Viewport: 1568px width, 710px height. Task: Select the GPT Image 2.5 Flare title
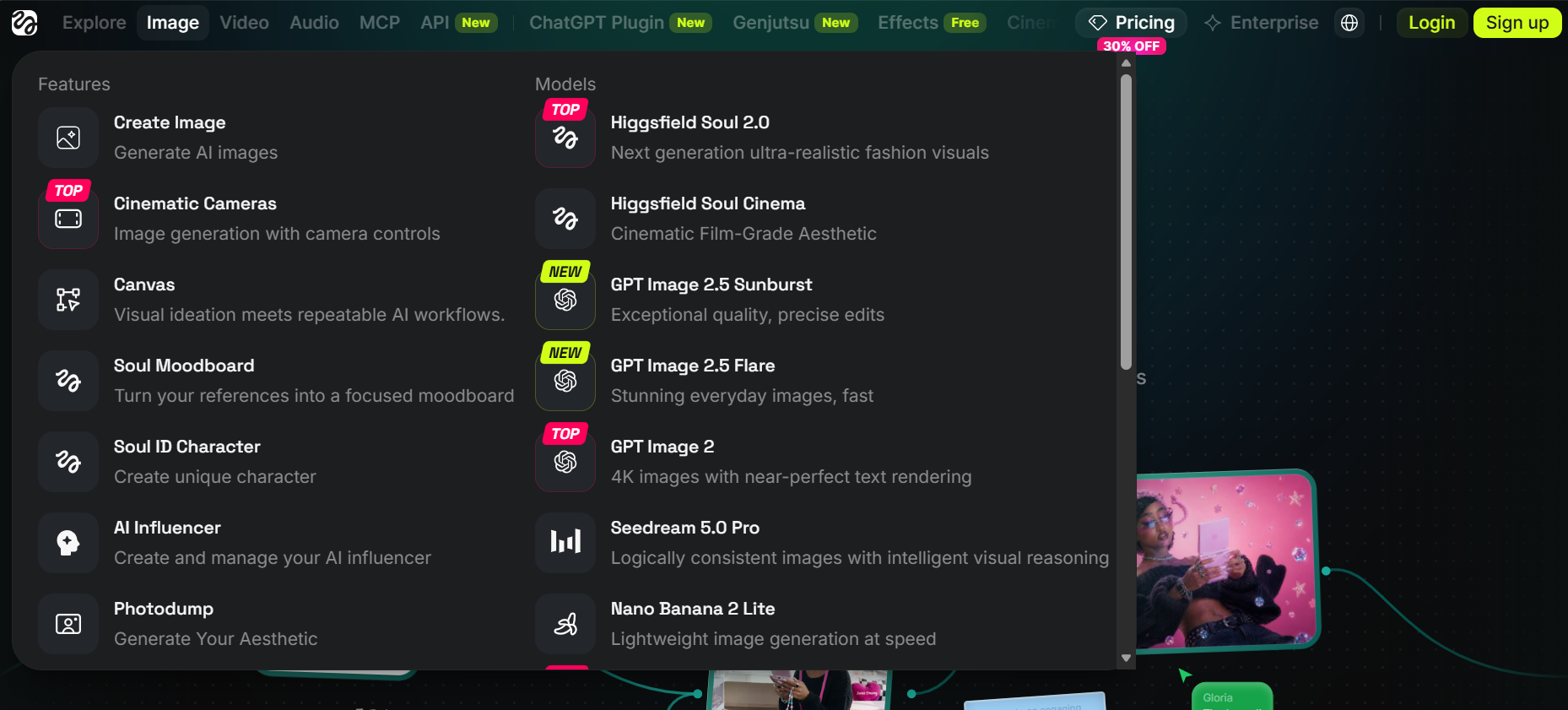693,366
